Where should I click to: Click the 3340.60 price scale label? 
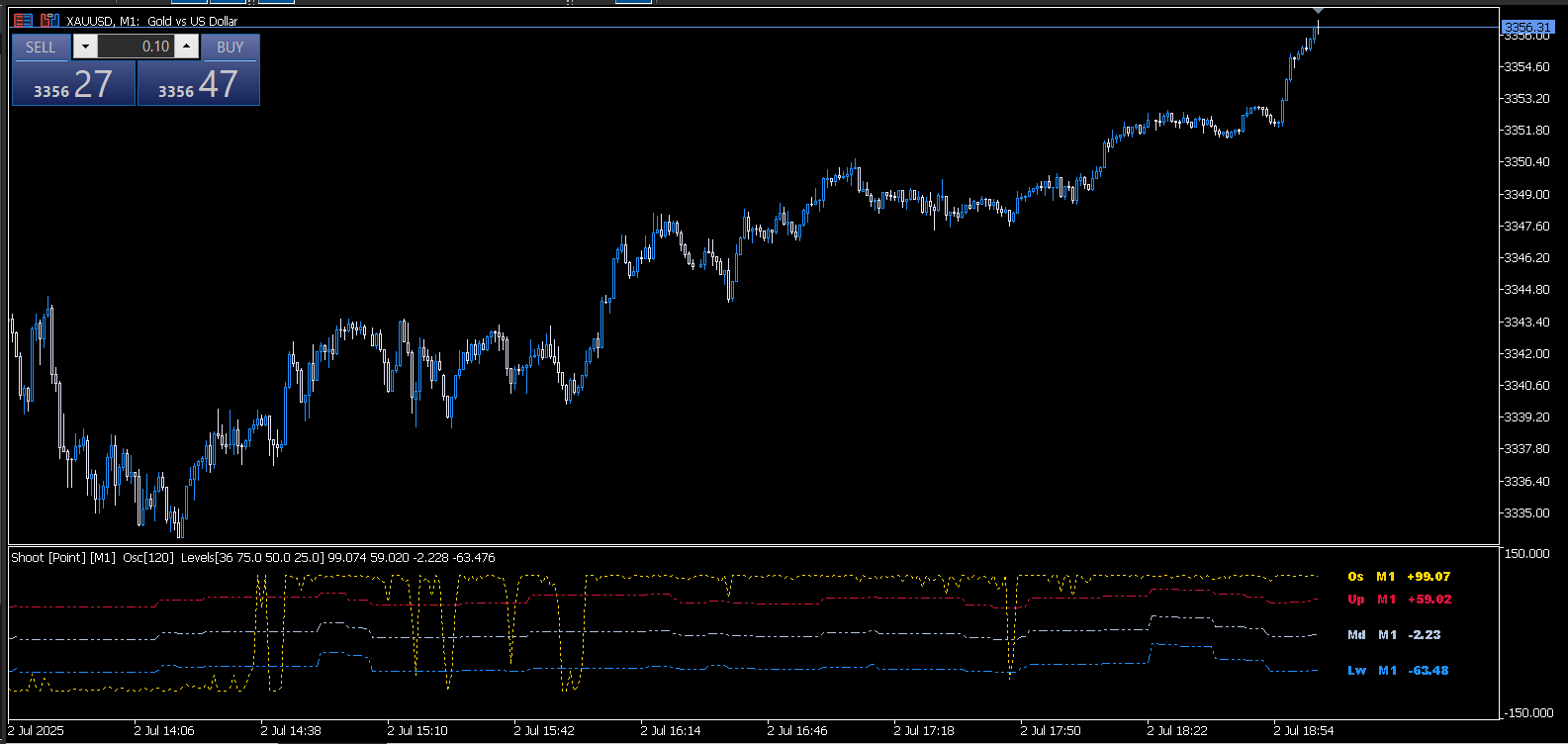[1527, 386]
